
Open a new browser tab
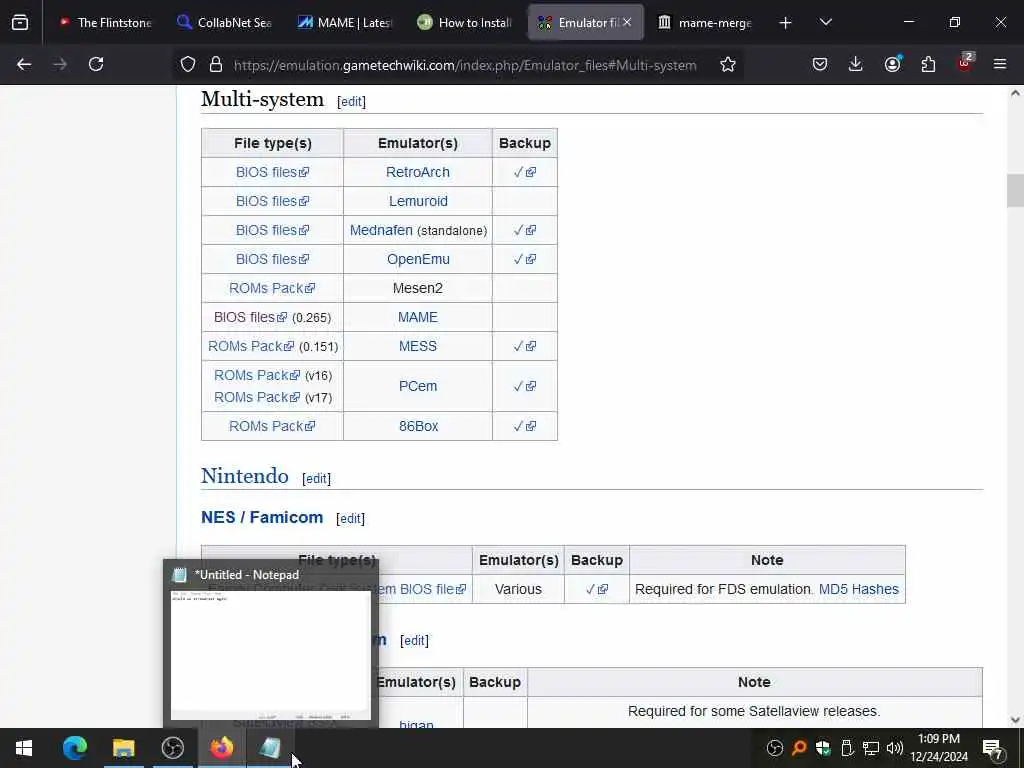(x=786, y=23)
